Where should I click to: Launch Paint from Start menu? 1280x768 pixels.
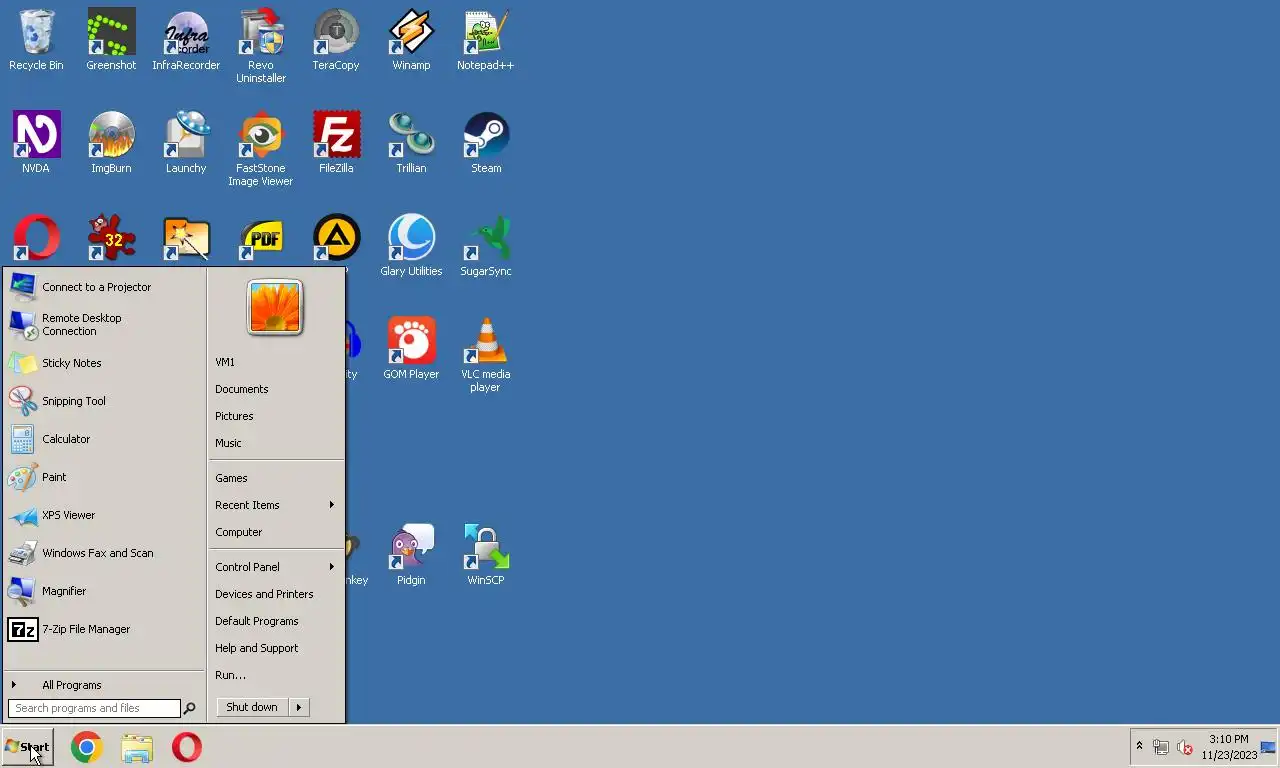pyautogui.click(x=105, y=477)
